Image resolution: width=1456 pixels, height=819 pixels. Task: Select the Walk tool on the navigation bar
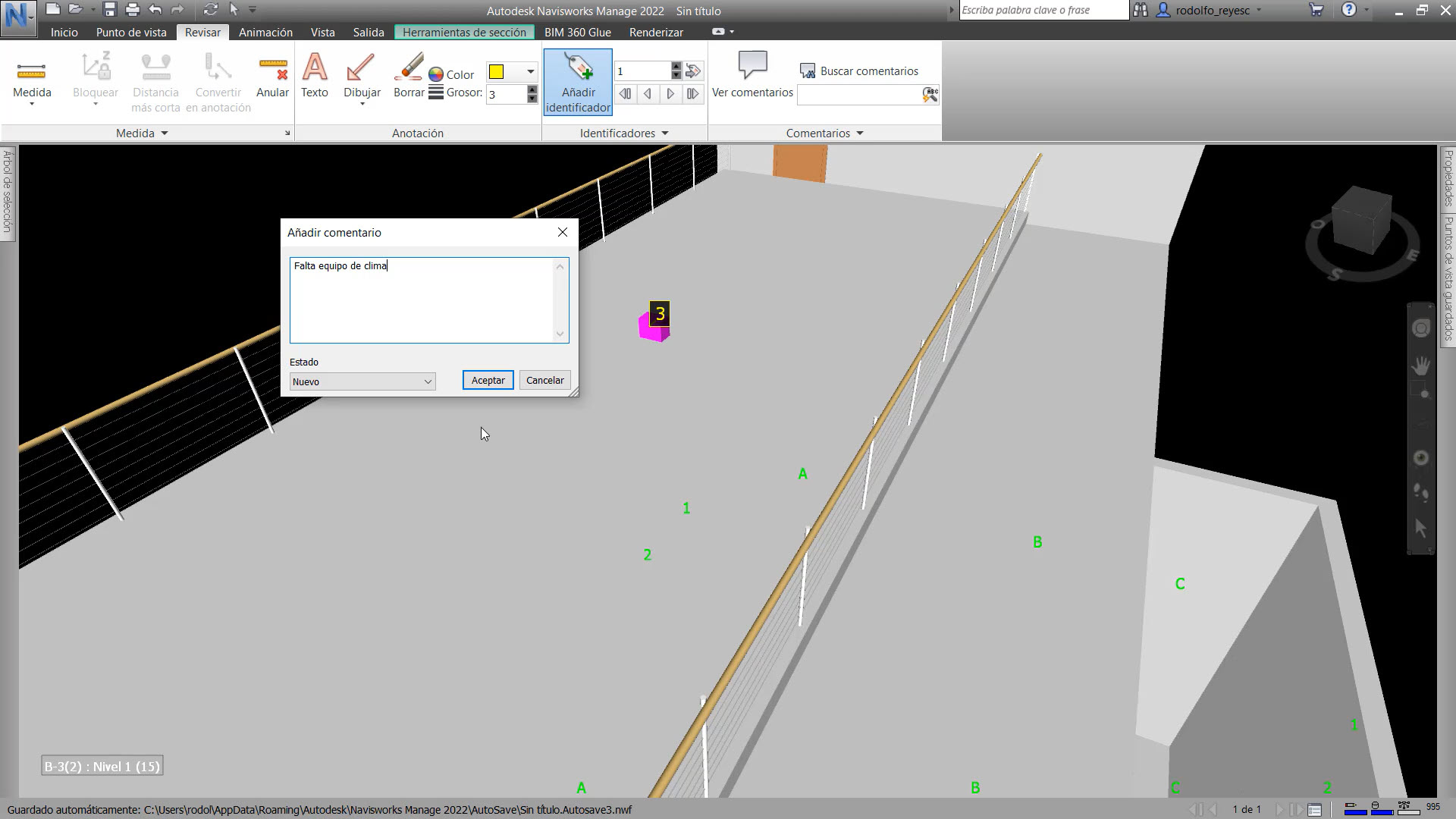[1421, 490]
